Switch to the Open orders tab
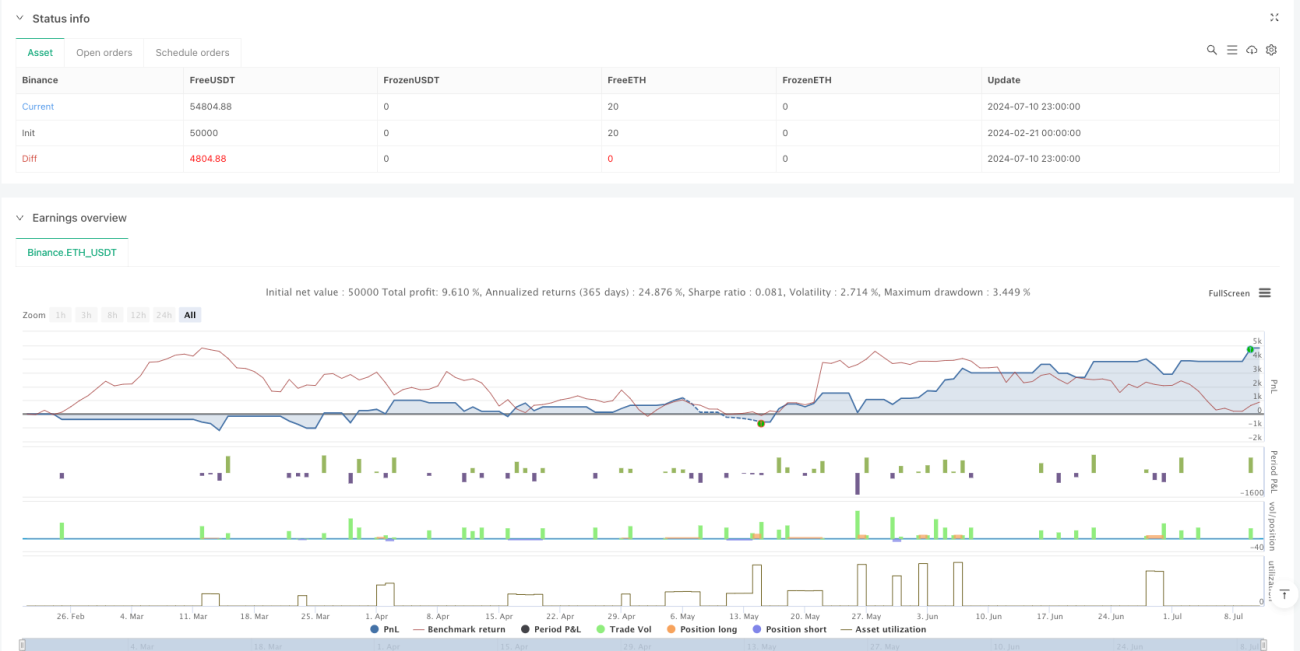This screenshot has height=651, width=1300. pyautogui.click(x=104, y=53)
